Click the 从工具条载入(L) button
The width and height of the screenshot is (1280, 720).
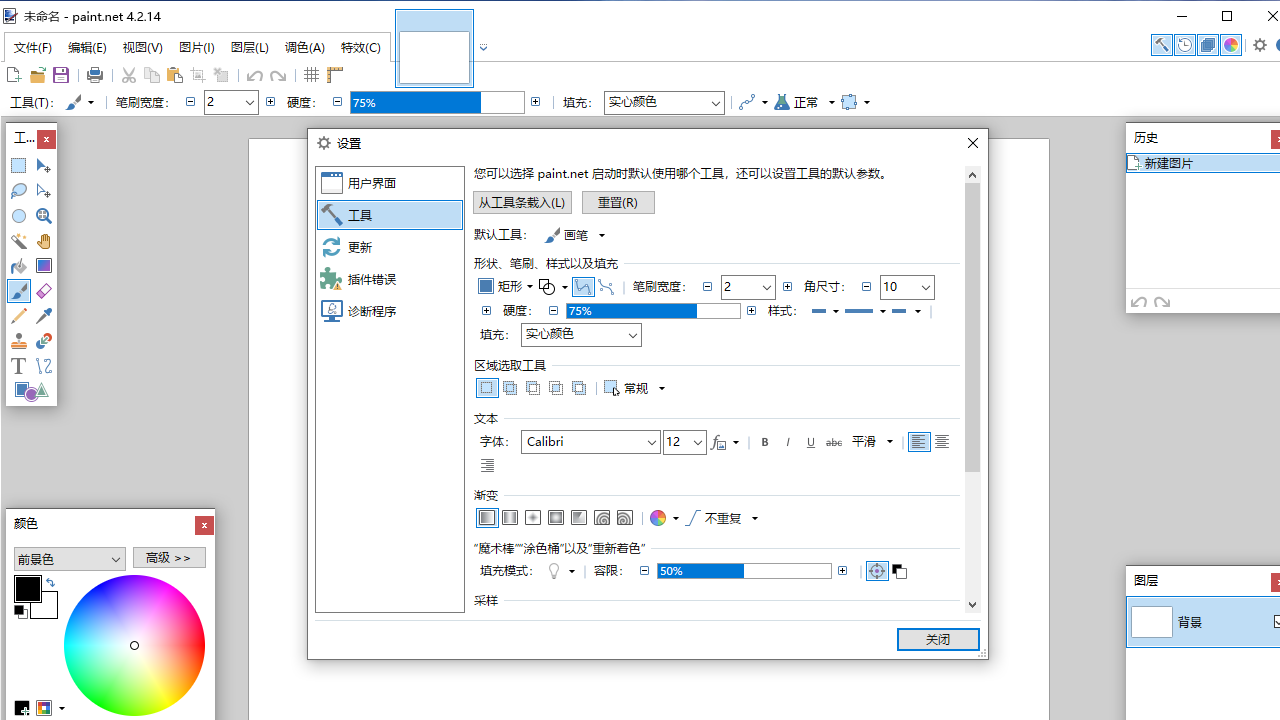pos(522,202)
